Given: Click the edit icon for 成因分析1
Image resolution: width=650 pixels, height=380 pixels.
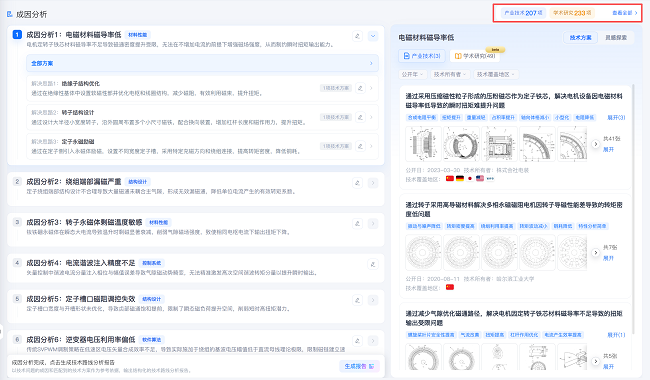Looking at the screenshot, I should [357, 36].
